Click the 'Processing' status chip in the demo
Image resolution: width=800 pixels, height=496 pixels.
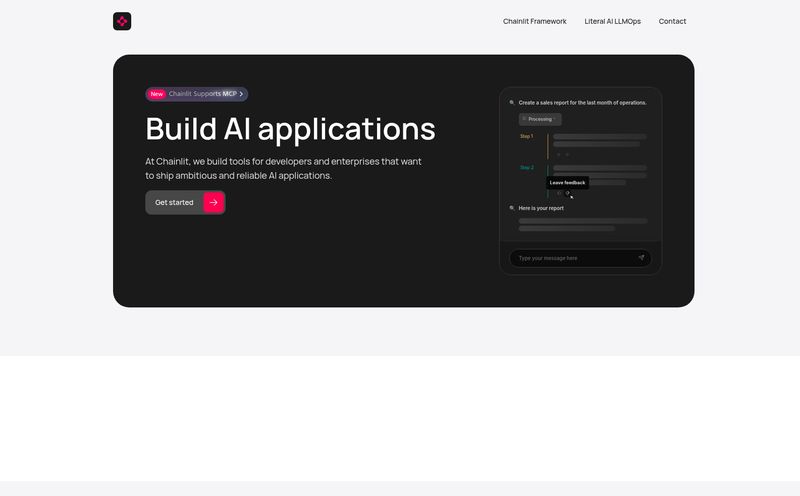[540, 119]
